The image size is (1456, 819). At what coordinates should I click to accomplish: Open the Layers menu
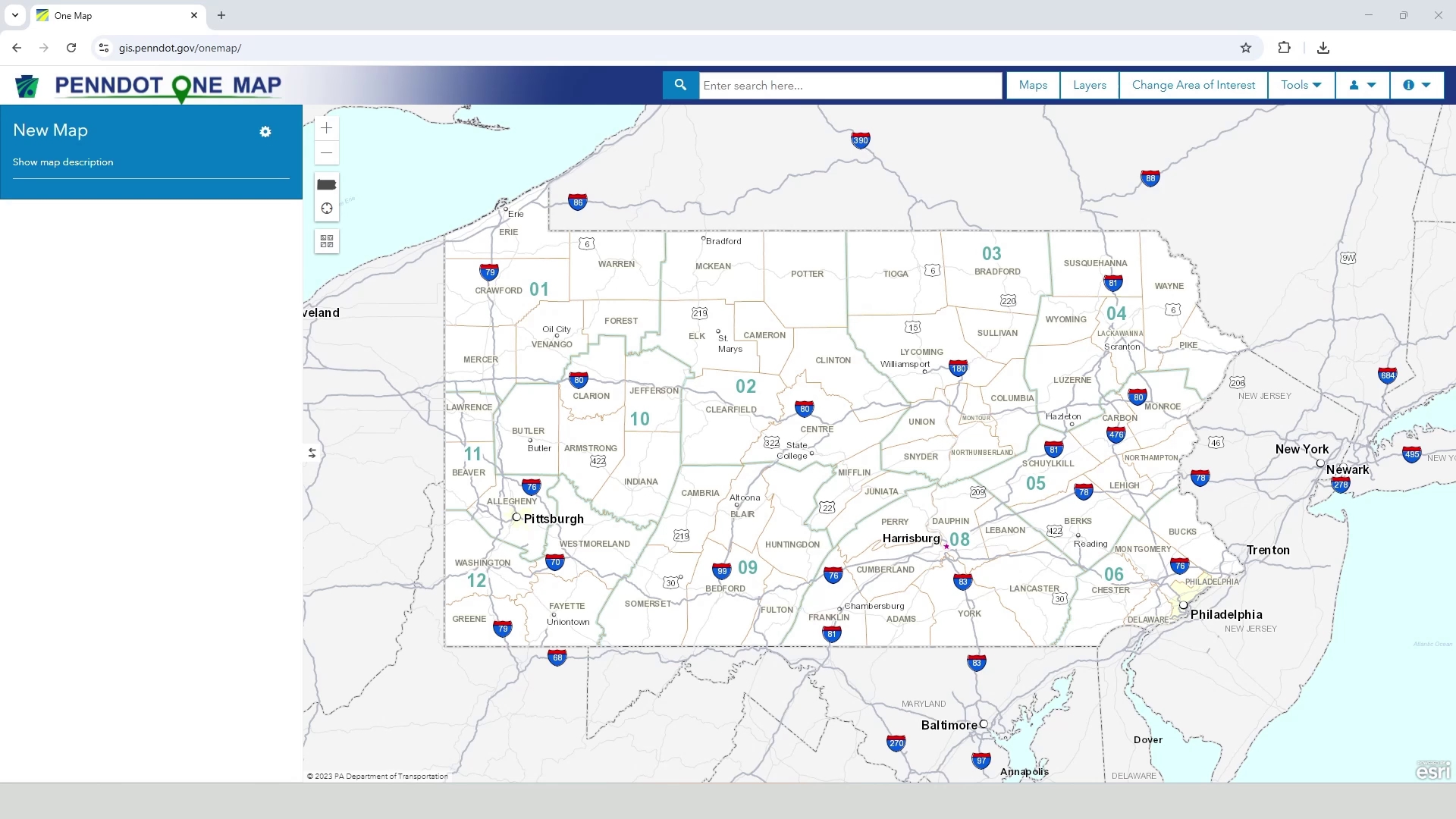click(x=1089, y=85)
